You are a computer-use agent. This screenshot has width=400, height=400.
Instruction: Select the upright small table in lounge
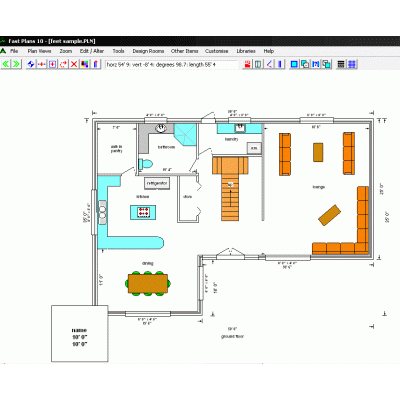tap(318, 152)
